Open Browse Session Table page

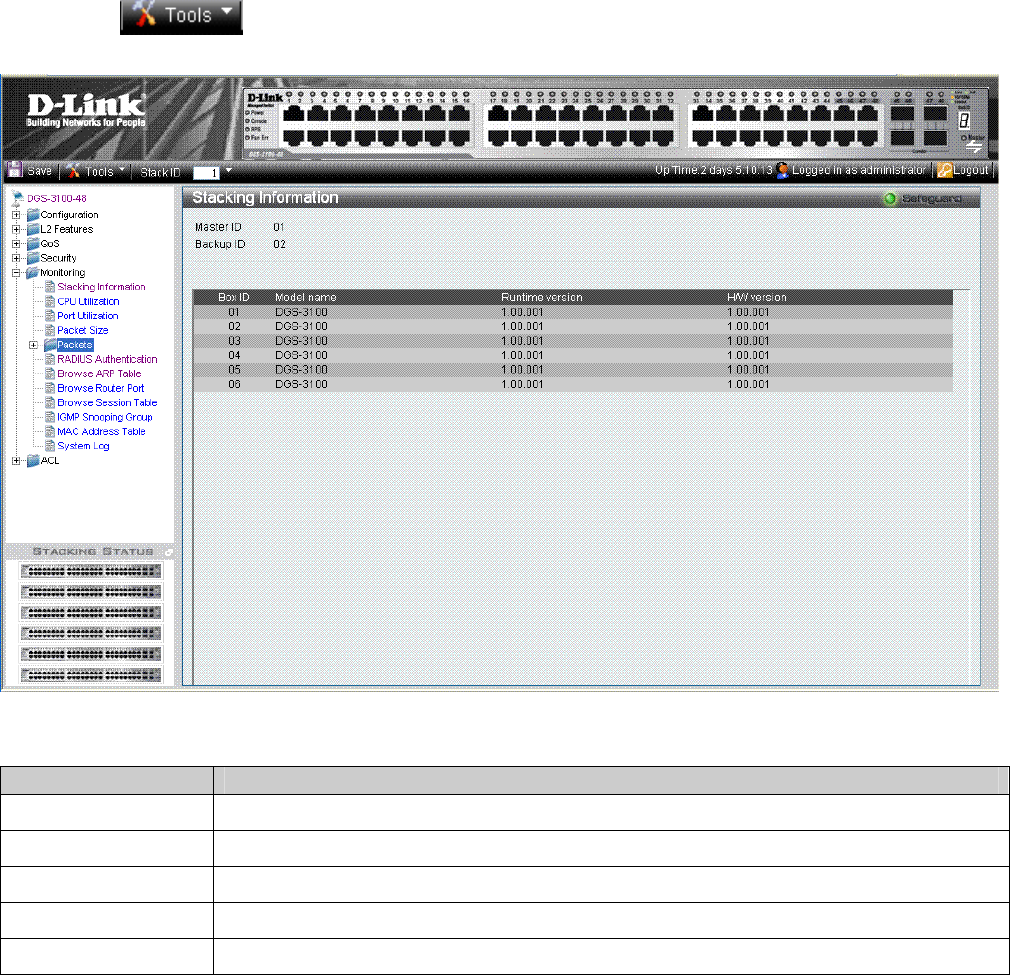[107, 402]
